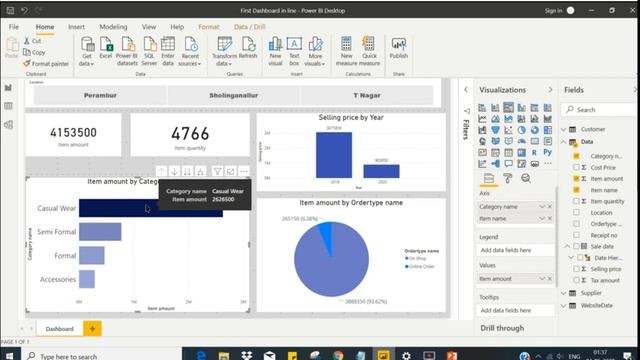Screen dimensions: 640x360
Task: Select the R script visual icon
Action: tap(534, 153)
